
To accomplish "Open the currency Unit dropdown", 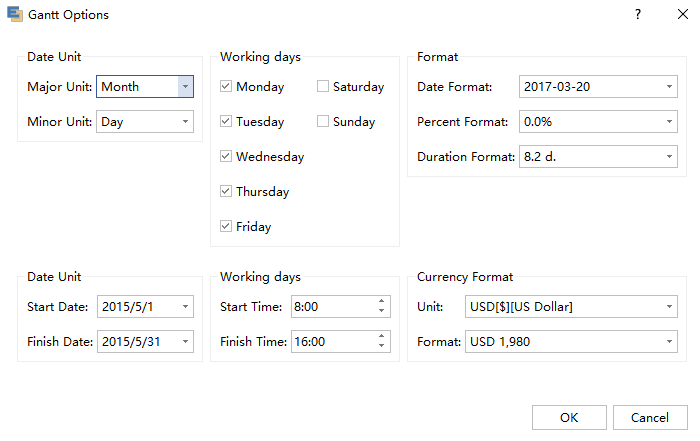I will click(668, 307).
